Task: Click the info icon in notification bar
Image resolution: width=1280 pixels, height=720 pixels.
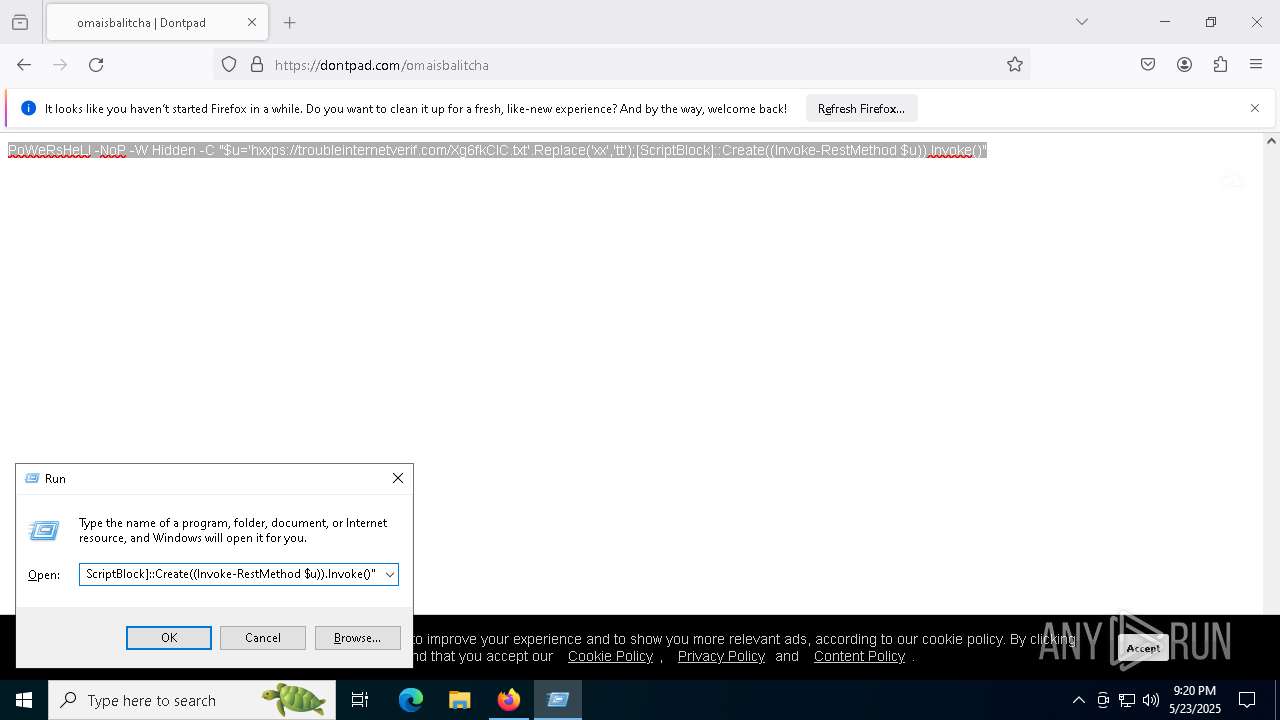Action: pyautogui.click(x=28, y=108)
